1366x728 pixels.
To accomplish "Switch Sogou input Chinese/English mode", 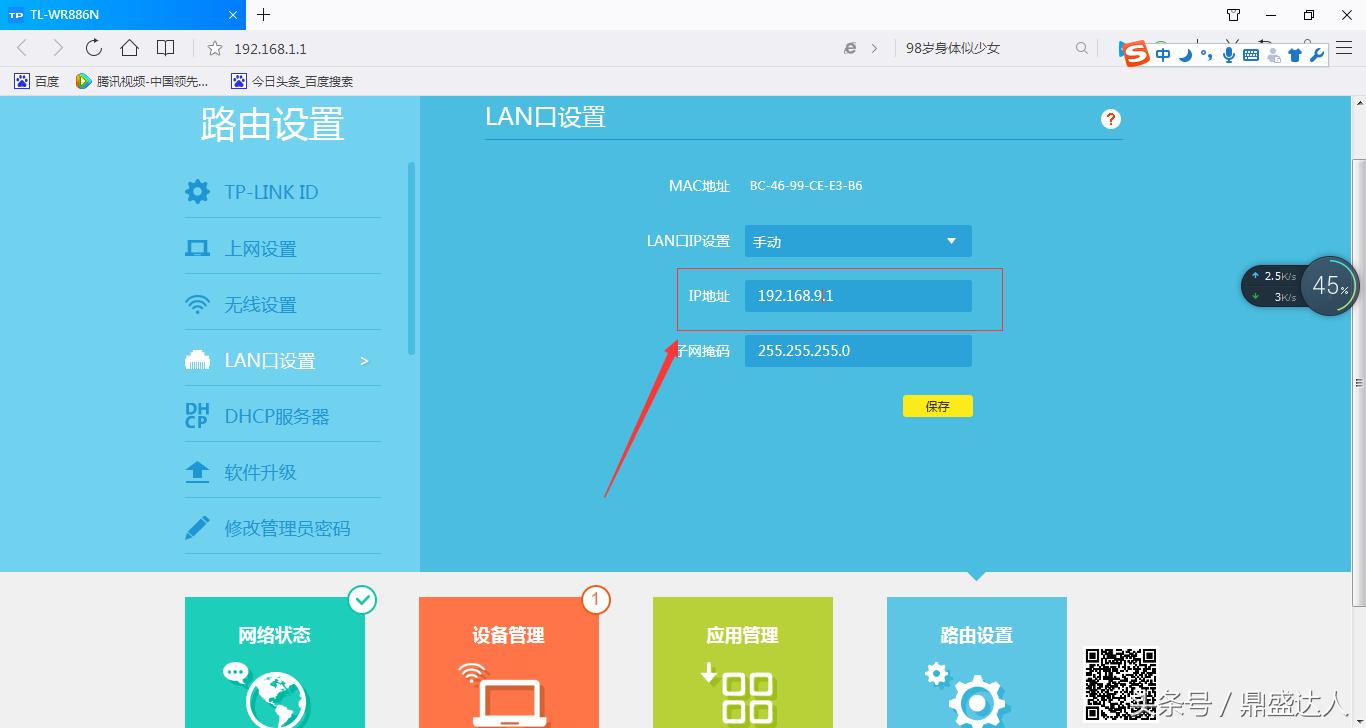I will click(x=1163, y=55).
